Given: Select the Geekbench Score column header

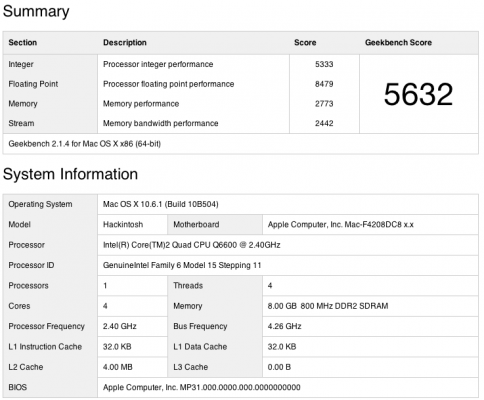Looking at the screenshot, I should pos(398,43).
